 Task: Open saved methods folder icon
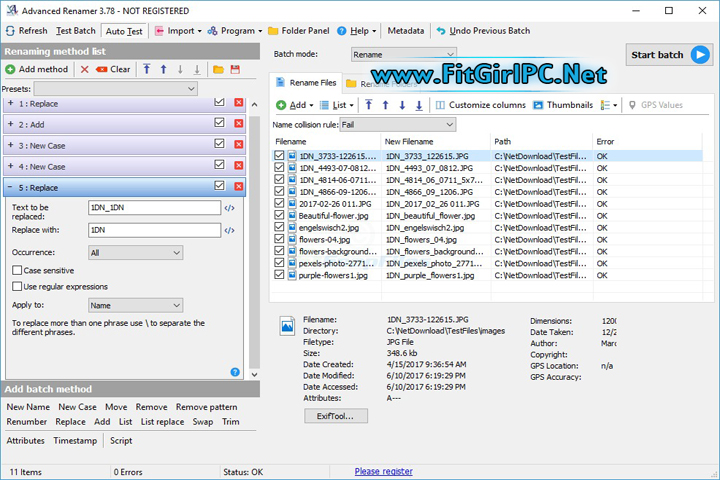[x=218, y=70]
